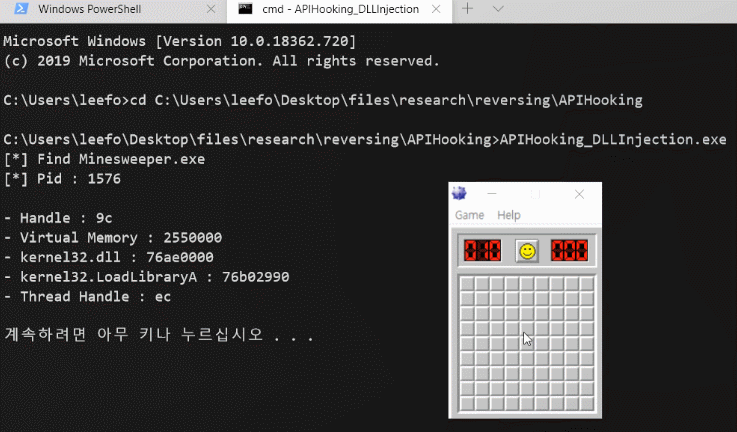
Task: Click the '[*] Find Minesweeper.exe' output line
Action: [104, 159]
